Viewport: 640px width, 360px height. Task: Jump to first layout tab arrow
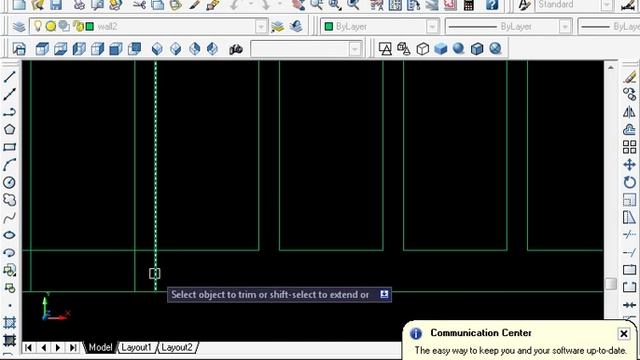[x=28, y=347]
